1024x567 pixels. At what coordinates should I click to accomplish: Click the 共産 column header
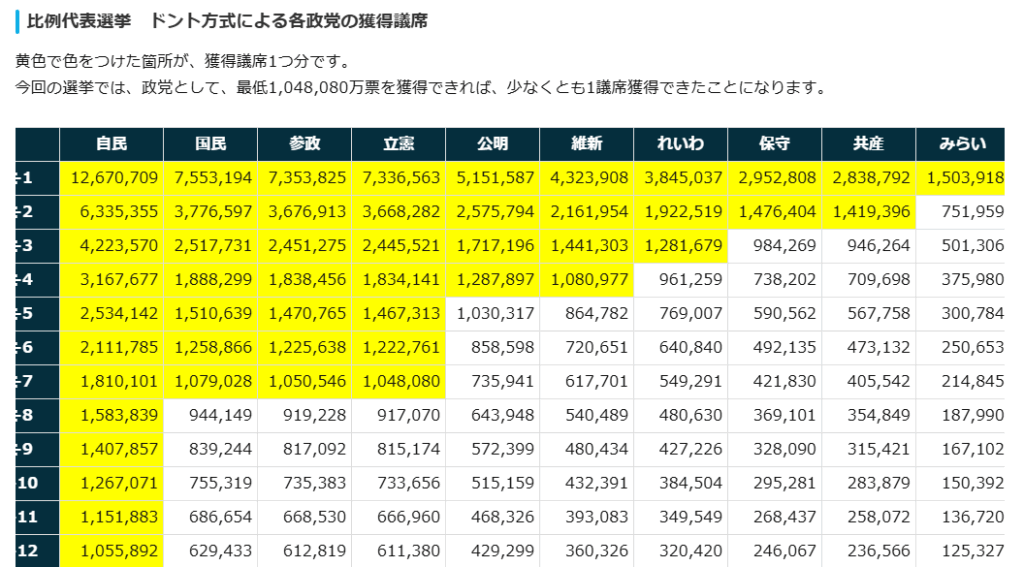coord(868,144)
